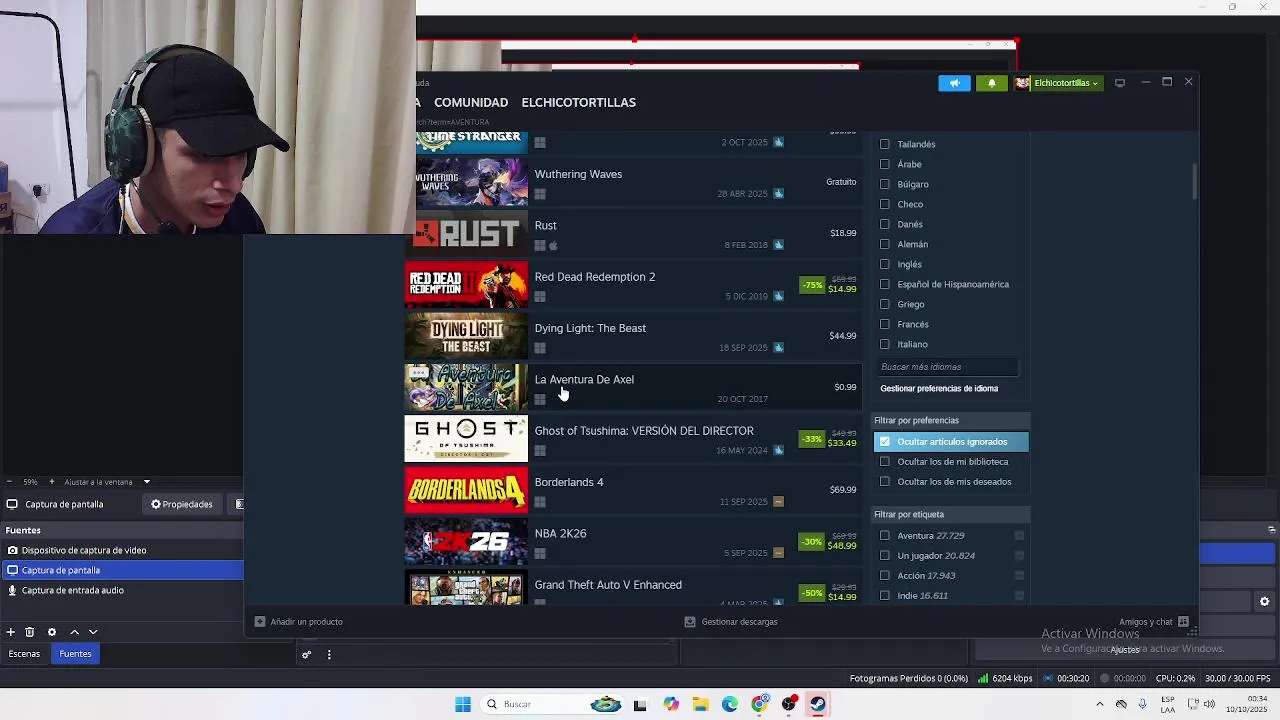Open OBS audio mixer advanced gears icon
Viewport: 1280px width, 720px height.
(307, 655)
